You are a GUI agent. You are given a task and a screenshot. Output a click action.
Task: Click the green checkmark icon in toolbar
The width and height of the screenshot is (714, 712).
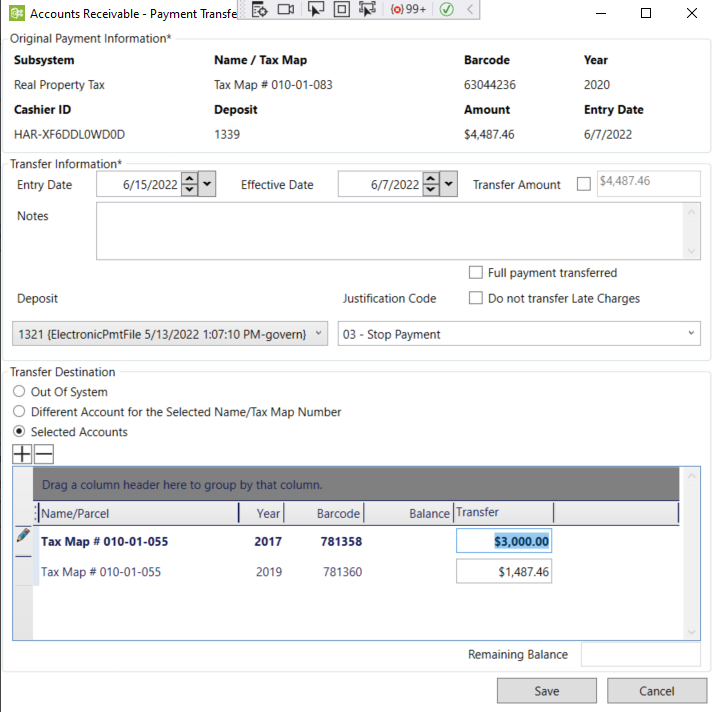click(446, 9)
